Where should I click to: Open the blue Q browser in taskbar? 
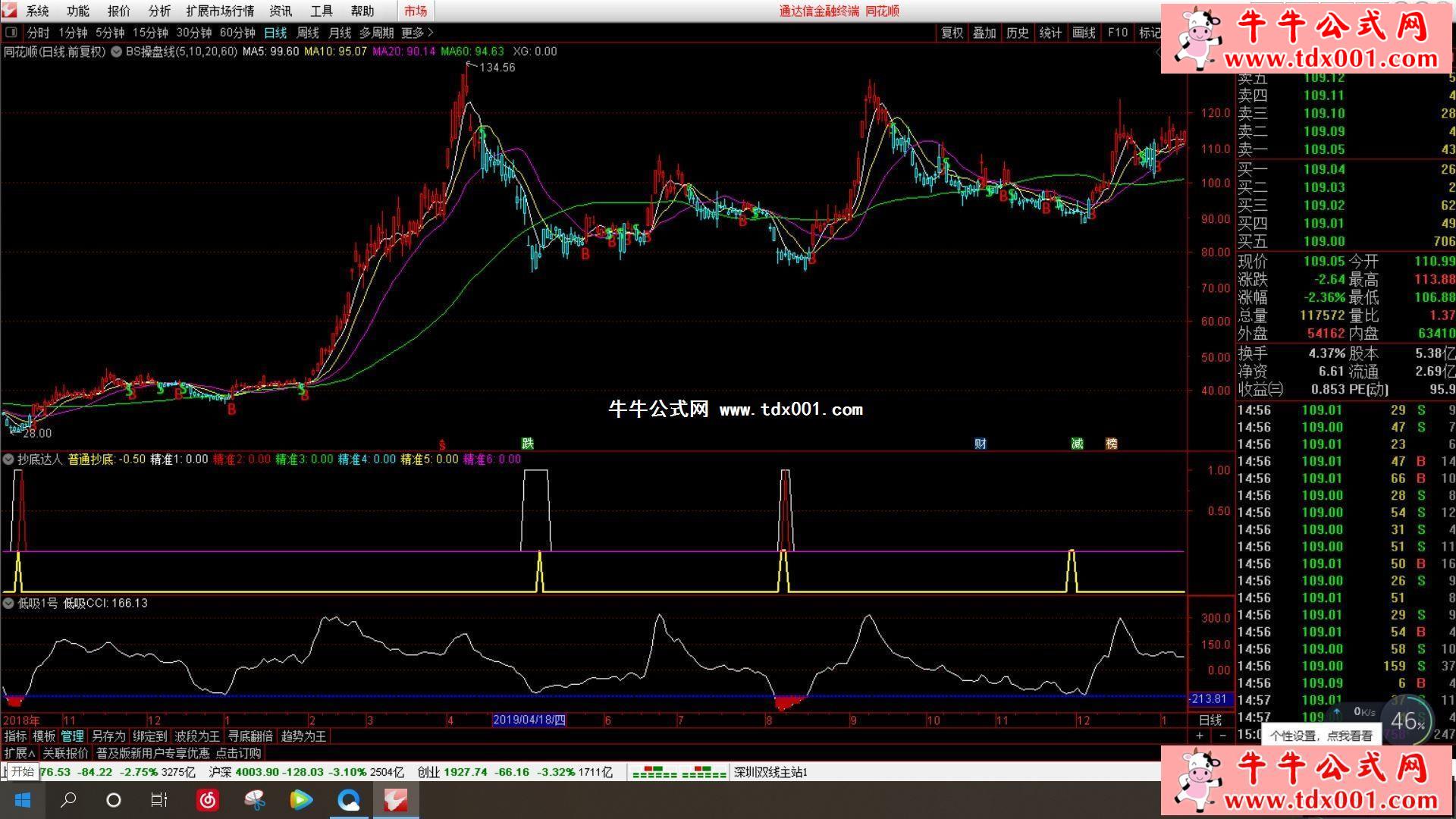pyautogui.click(x=349, y=800)
